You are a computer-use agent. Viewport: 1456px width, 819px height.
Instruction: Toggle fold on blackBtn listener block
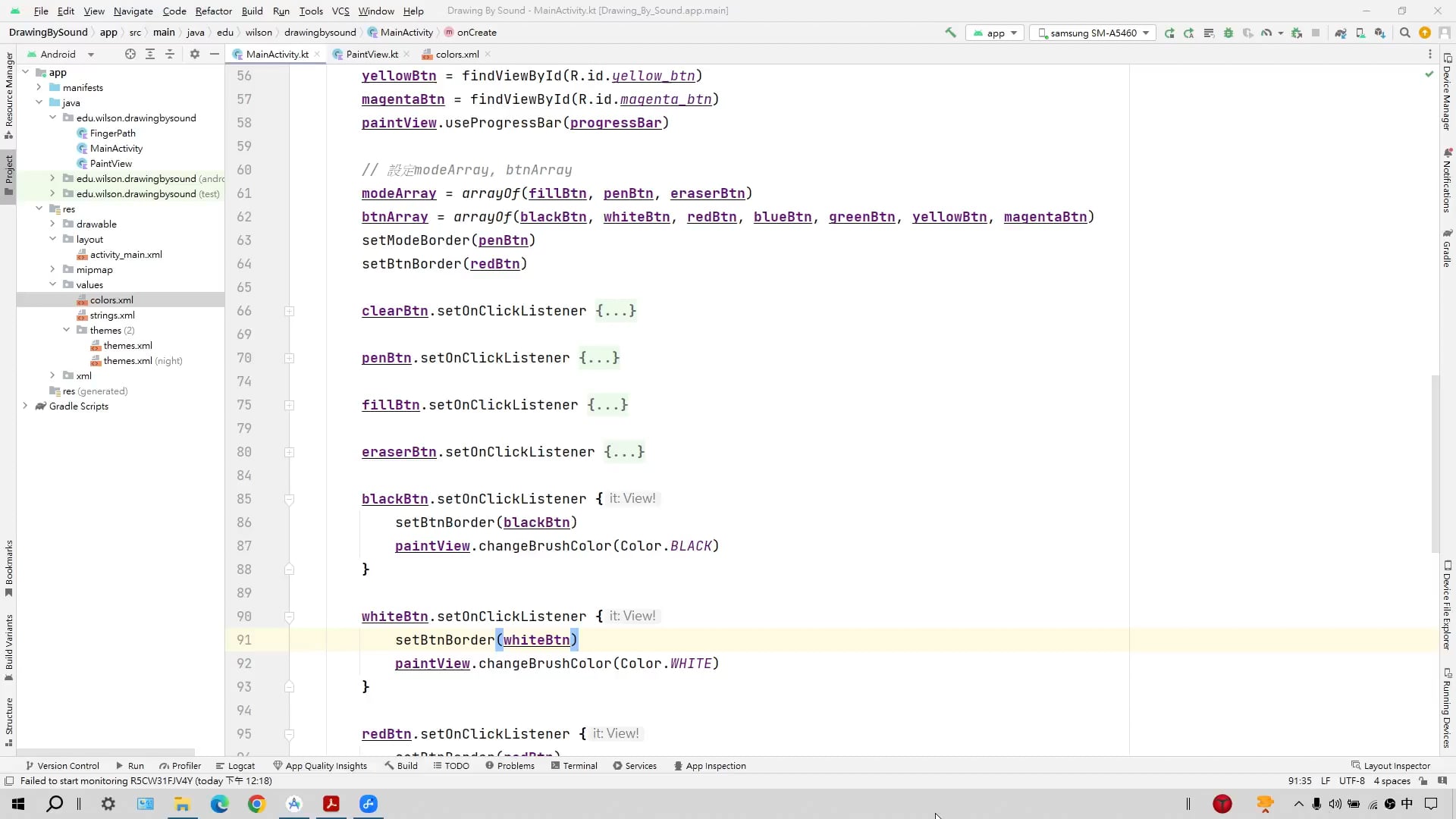(x=289, y=499)
